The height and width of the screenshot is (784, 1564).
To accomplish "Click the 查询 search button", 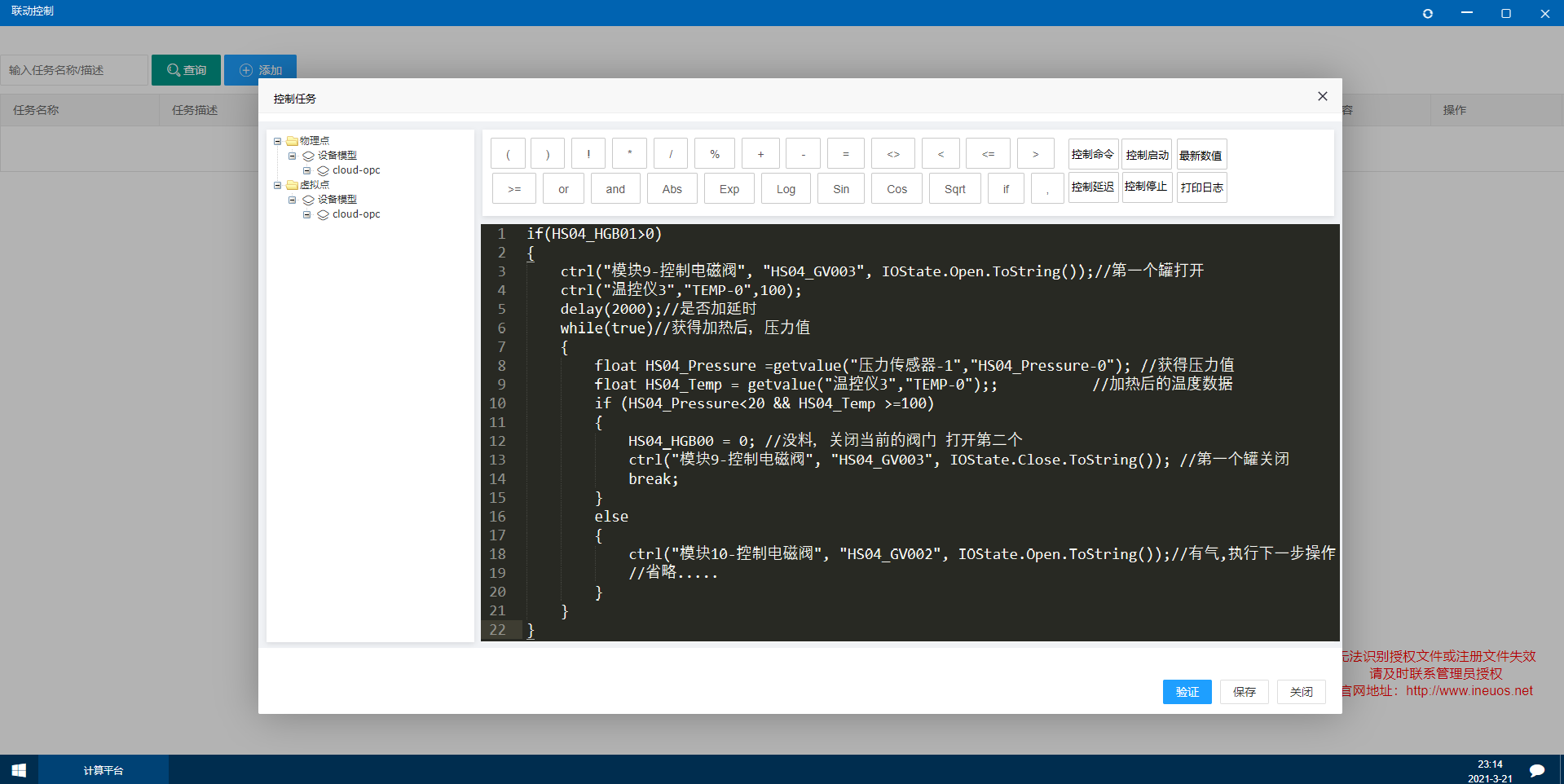I will (x=186, y=70).
